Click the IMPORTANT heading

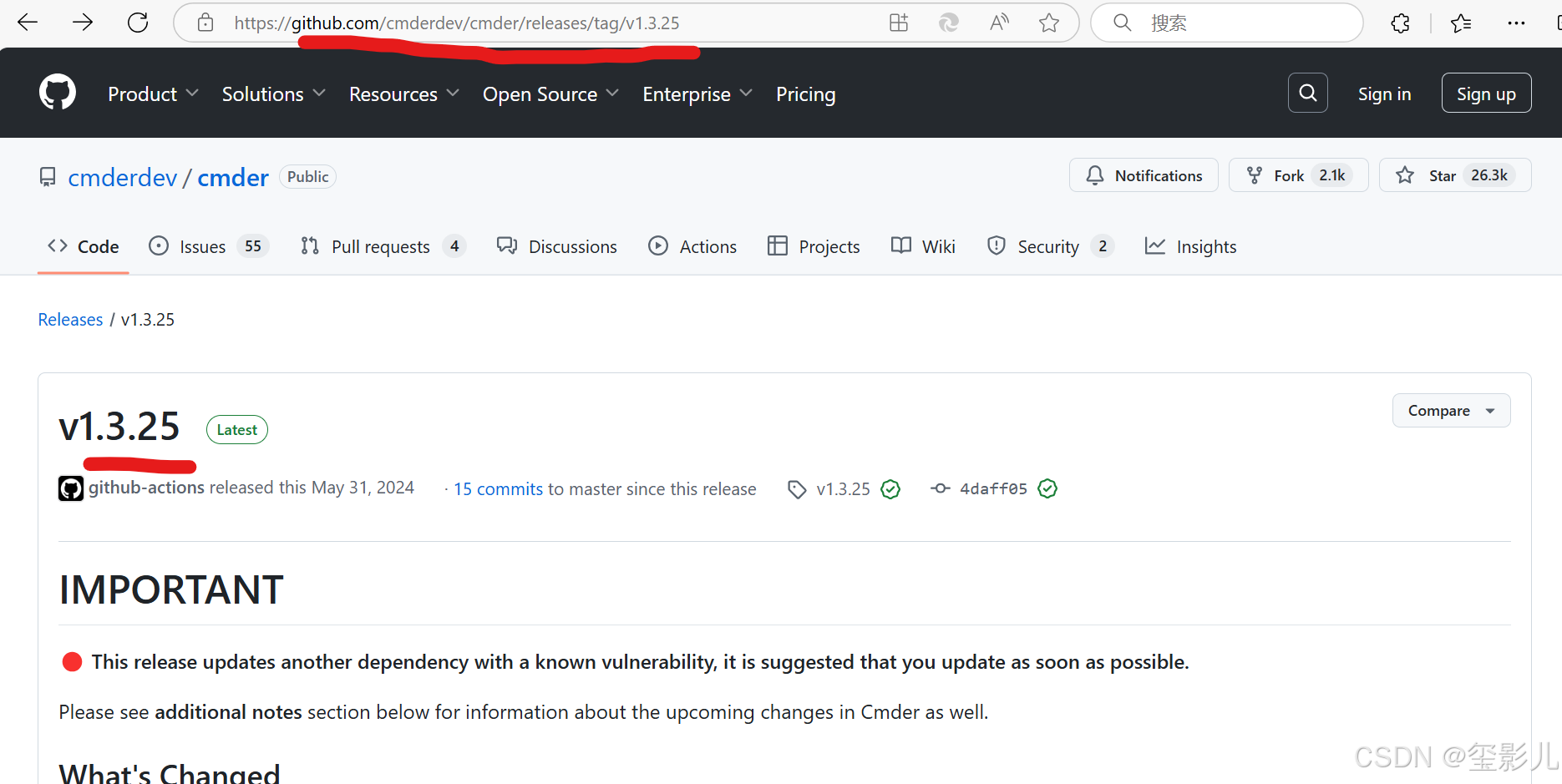coord(171,590)
